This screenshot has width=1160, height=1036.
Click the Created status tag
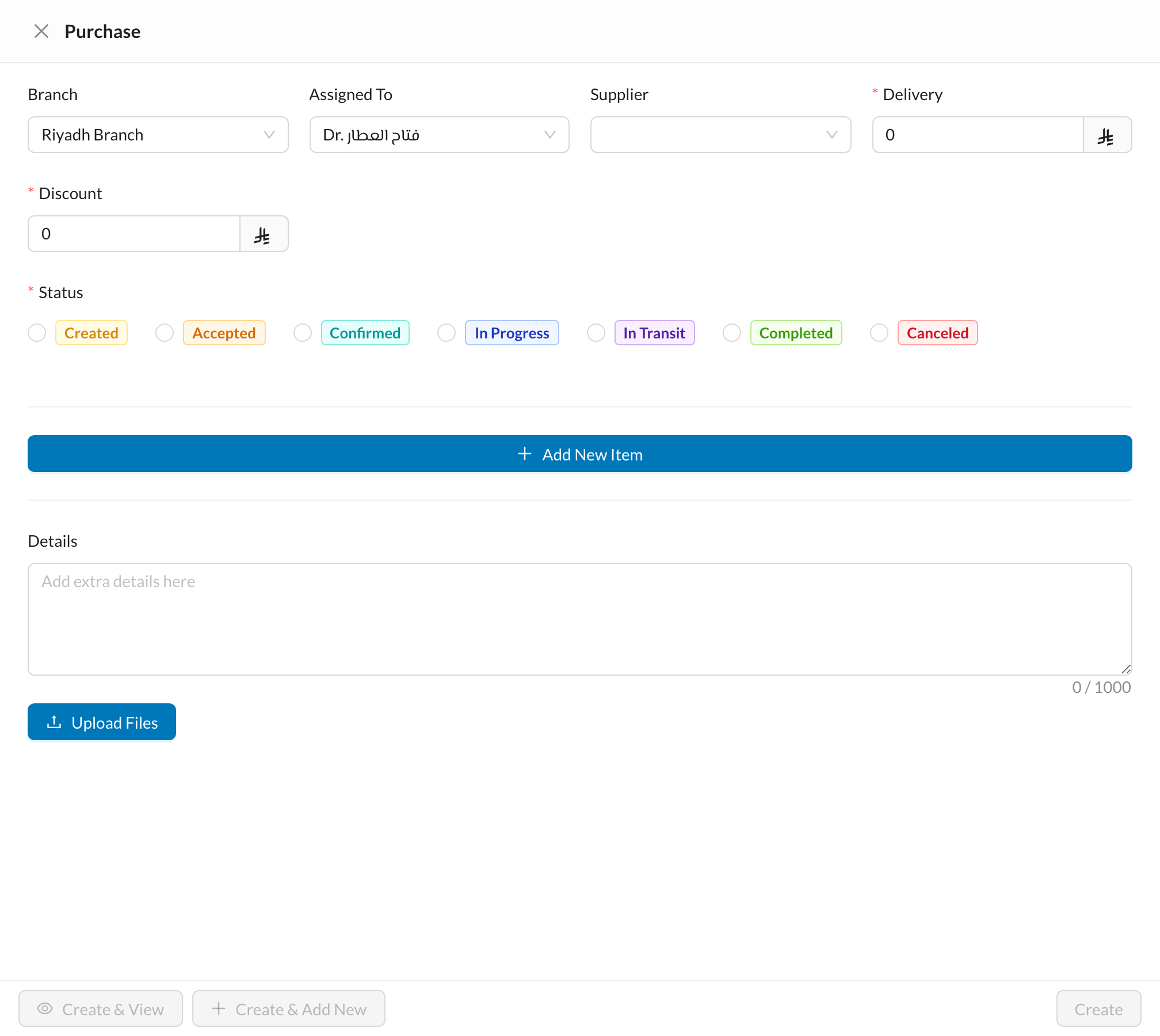pyautogui.click(x=91, y=333)
